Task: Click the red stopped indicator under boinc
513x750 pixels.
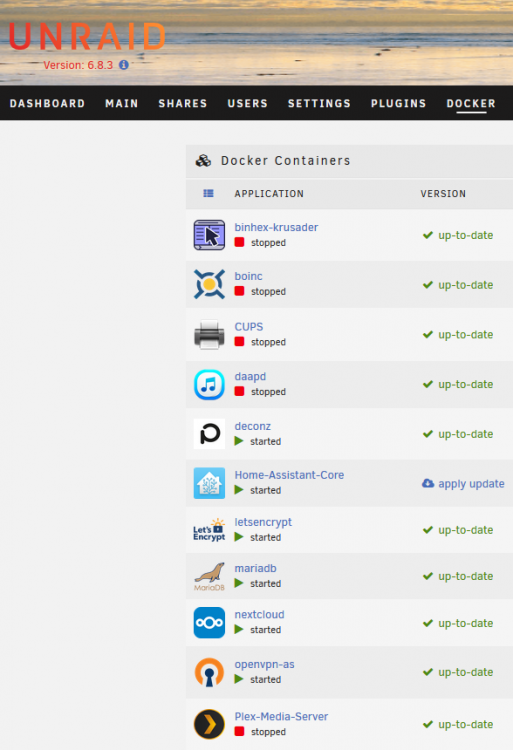Action: [240, 291]
